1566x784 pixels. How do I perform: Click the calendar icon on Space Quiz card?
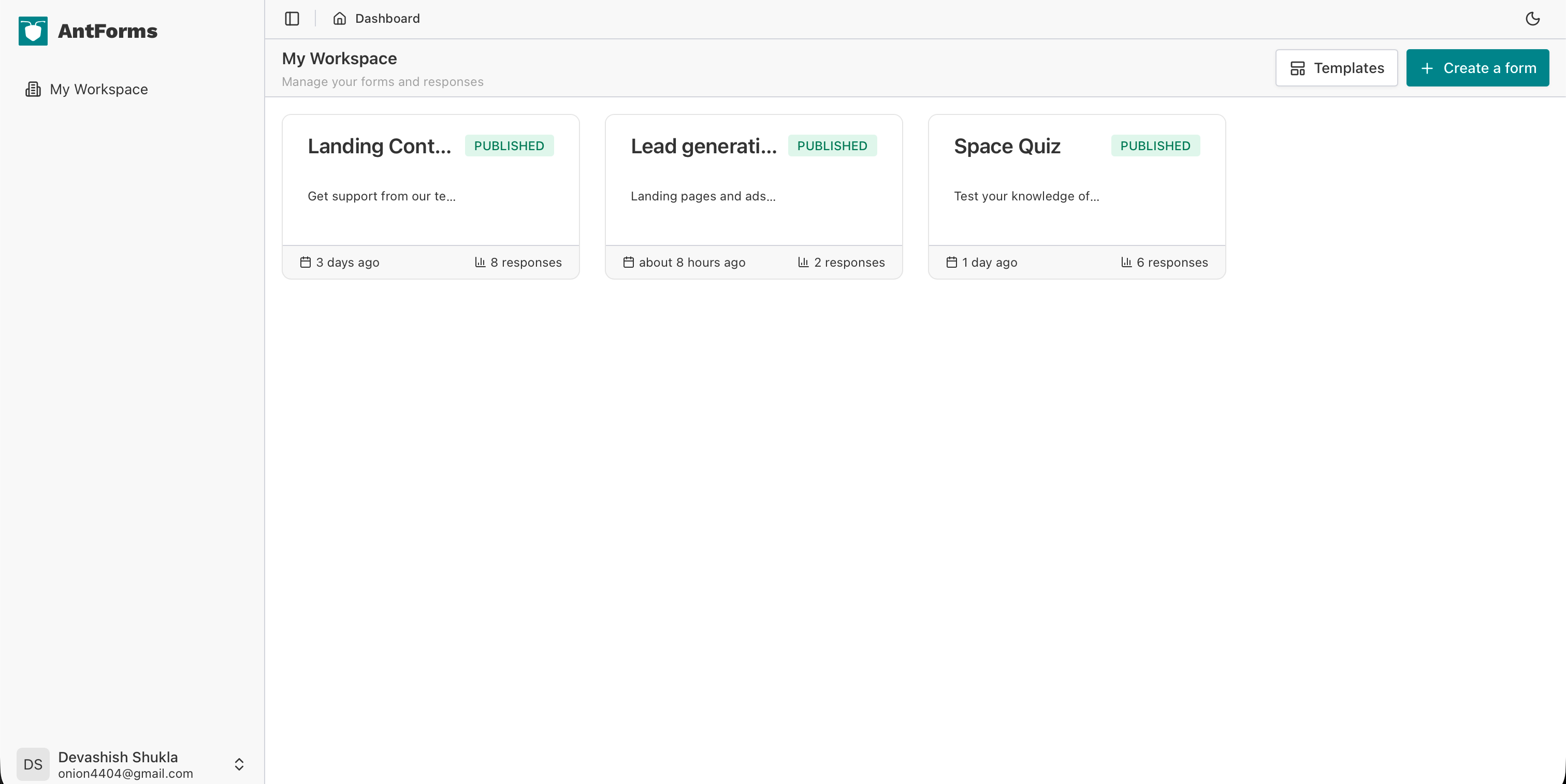pyautogui.click(x=951, y=262)
